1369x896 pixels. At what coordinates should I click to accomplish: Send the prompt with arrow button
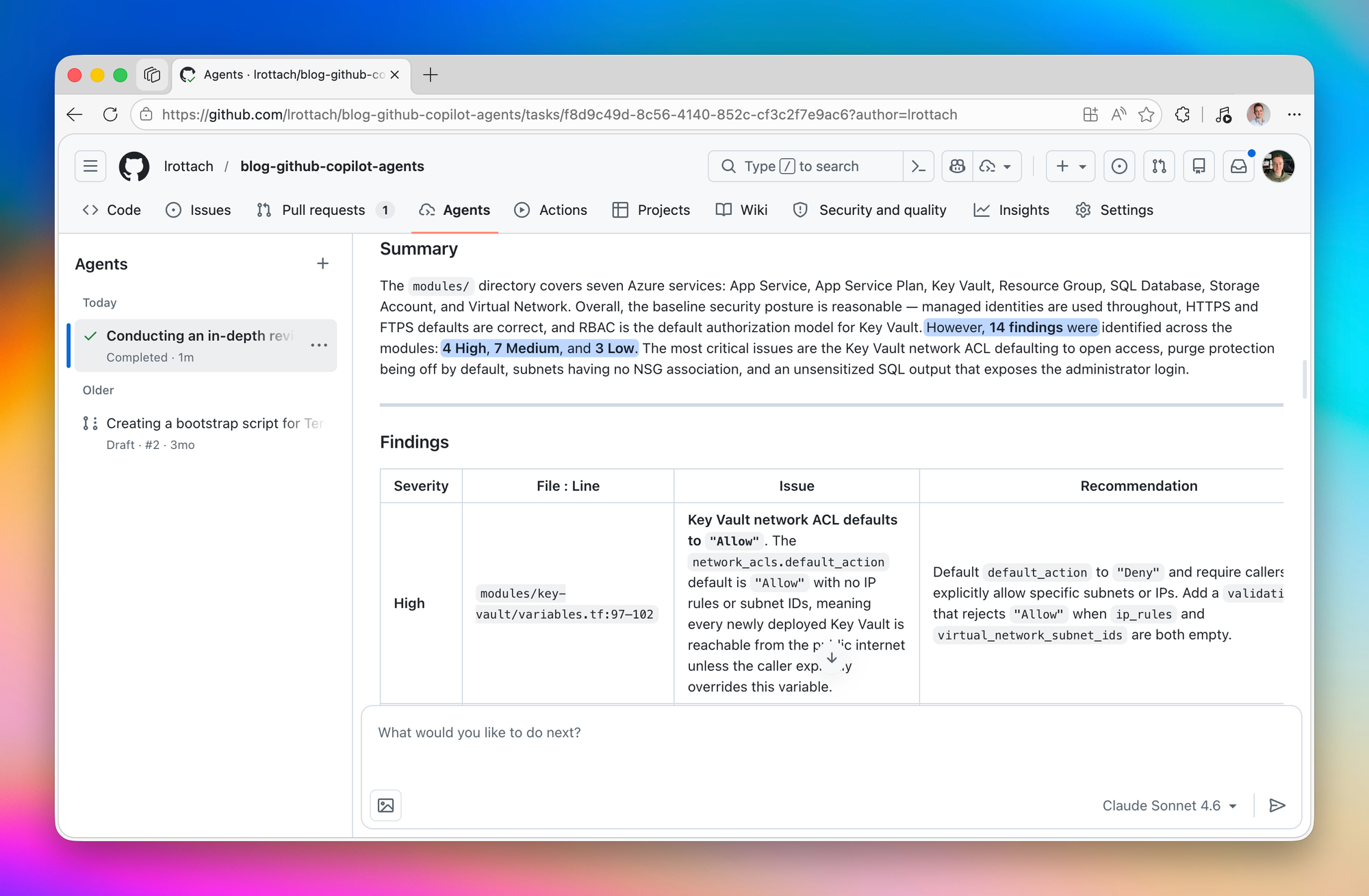(1277, 805)
